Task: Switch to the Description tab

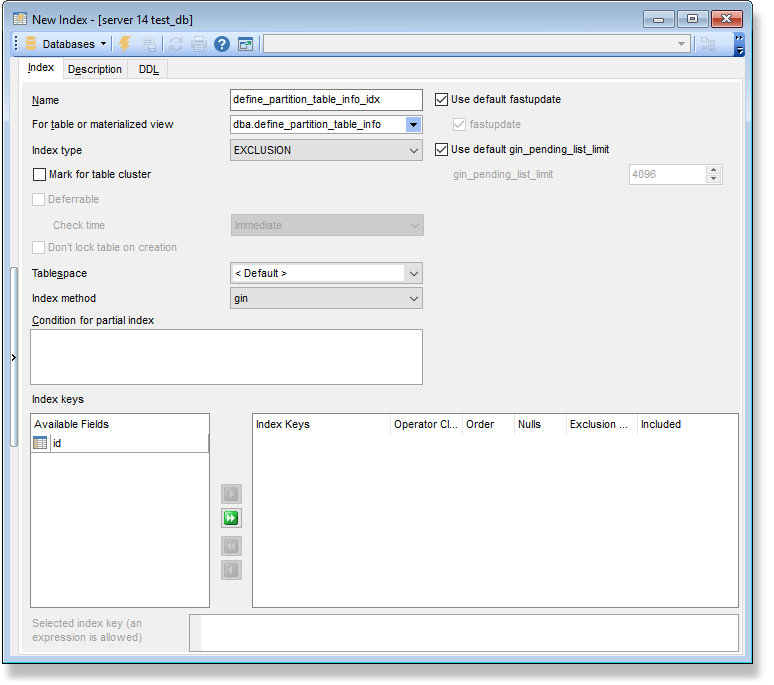Action: click(95, 69)
